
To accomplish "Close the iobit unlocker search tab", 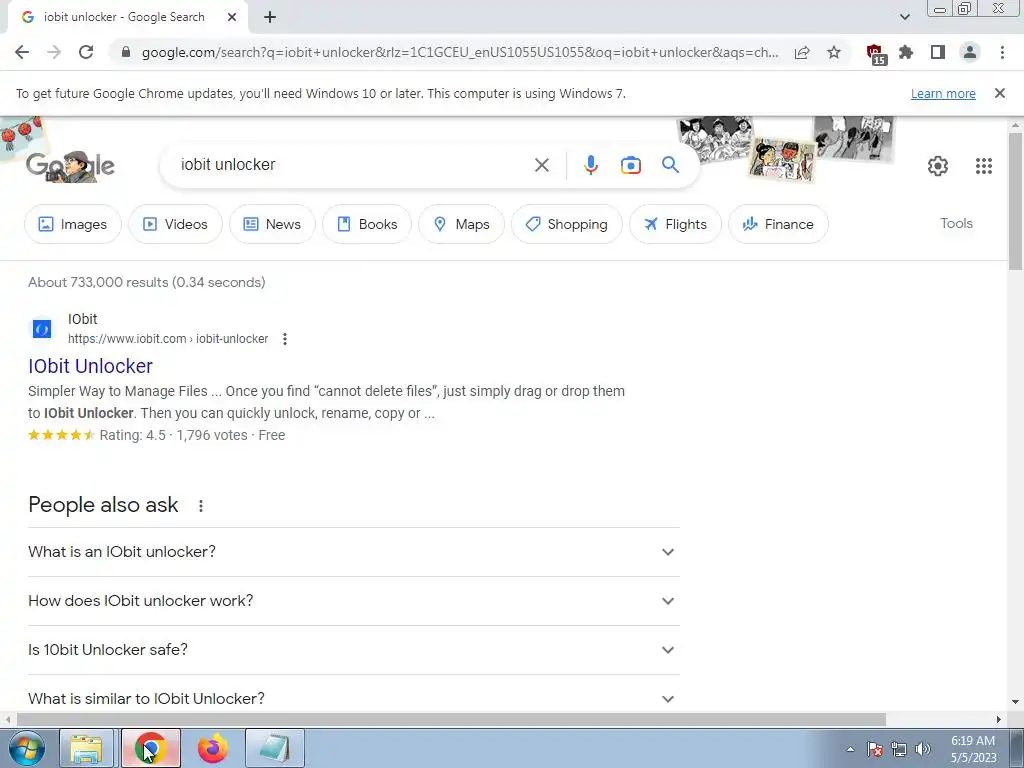I will tap(232, 17).
